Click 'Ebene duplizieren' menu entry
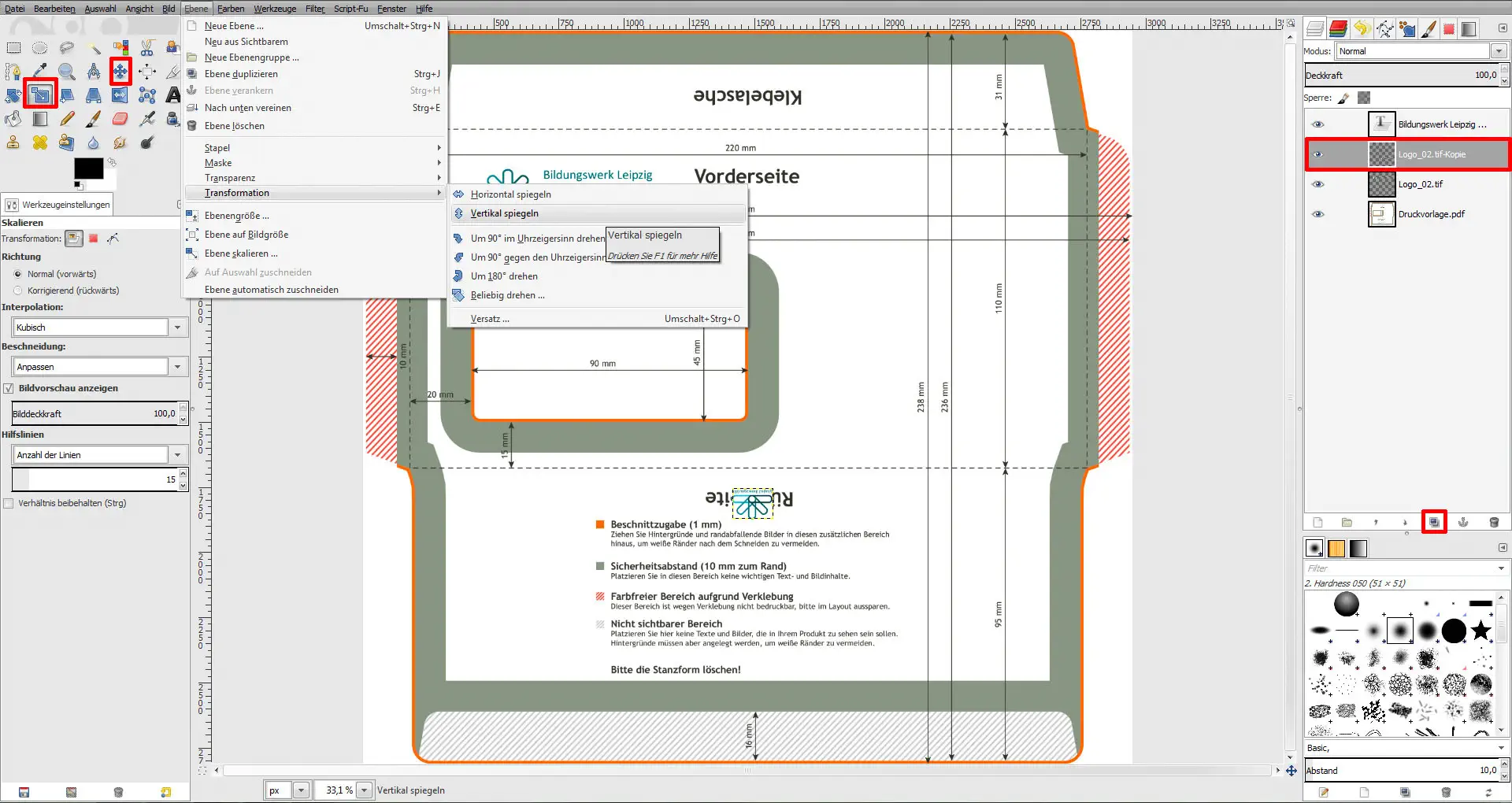This screenshot has height=803, width=1512. point(241,74)
